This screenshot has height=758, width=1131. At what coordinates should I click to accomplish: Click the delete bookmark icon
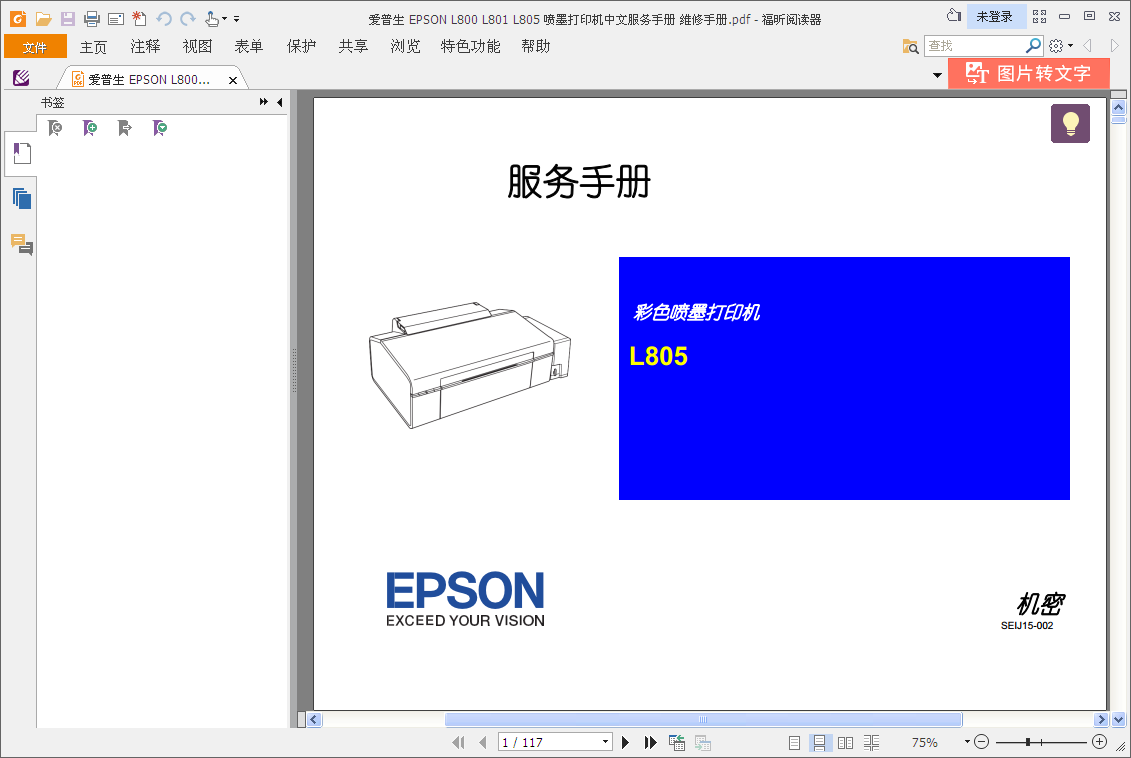(x=55, y=128)
